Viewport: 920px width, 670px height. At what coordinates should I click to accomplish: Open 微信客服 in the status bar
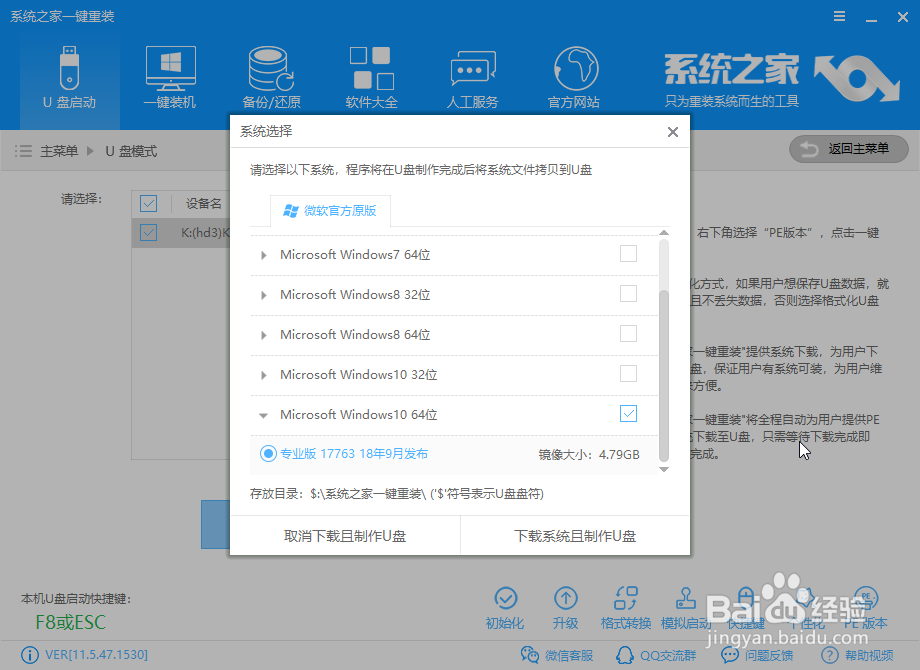(x=557, y=655)
